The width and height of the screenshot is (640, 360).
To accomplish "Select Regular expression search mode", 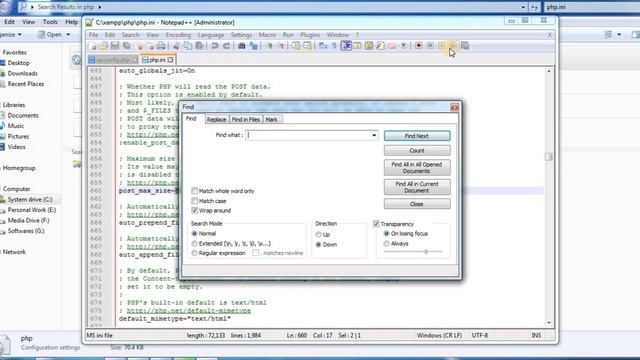I will coord(194,253).
